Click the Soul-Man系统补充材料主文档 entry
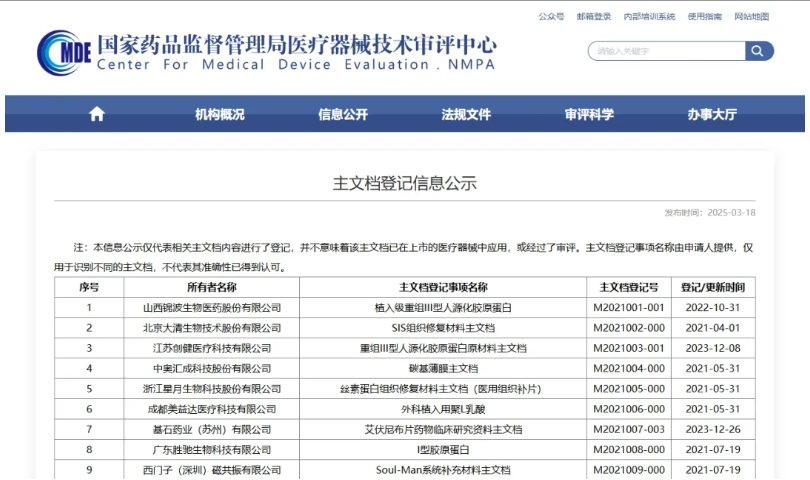The width and height of the screenshot is (810, 480). click(443, 469)
